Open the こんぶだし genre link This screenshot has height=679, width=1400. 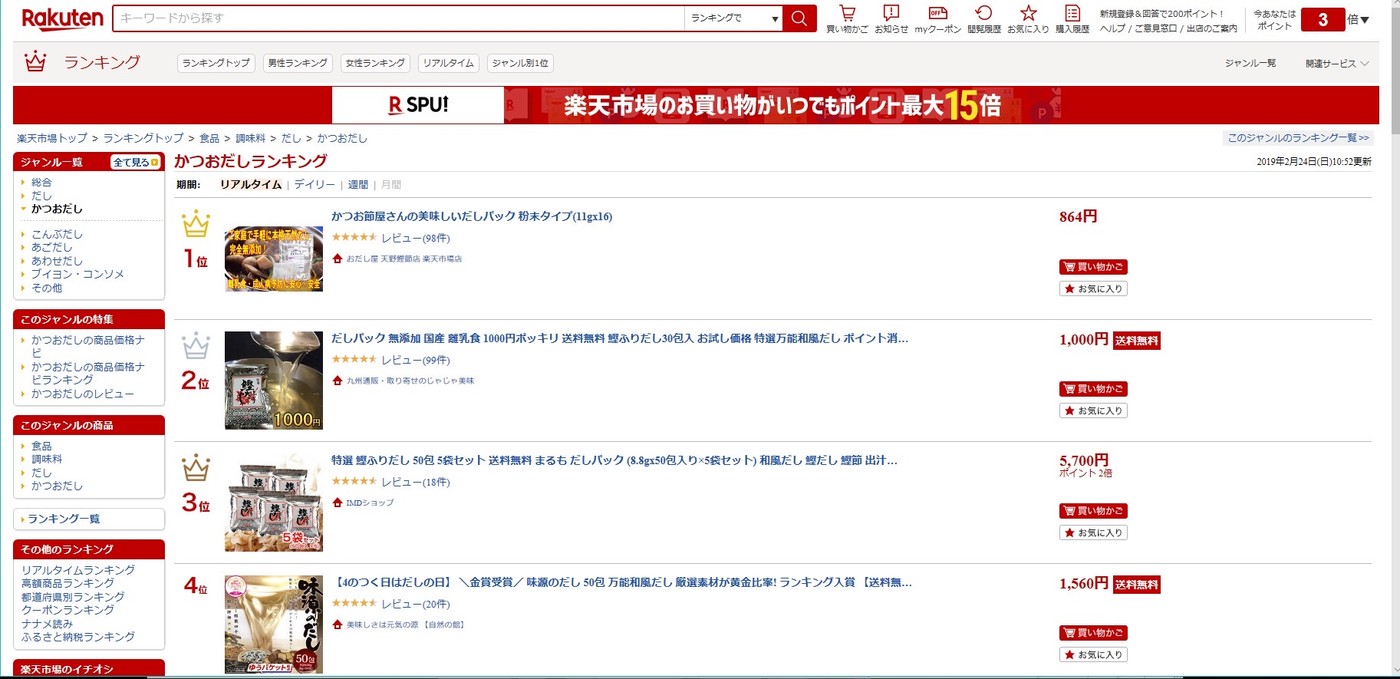[57, 235]
